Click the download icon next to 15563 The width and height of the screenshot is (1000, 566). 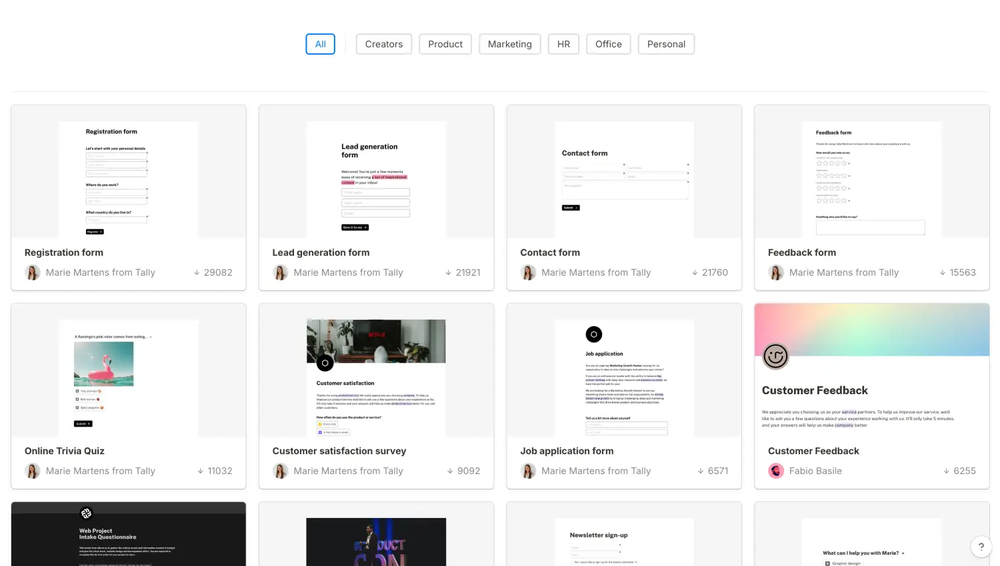[x=942, y=273]
